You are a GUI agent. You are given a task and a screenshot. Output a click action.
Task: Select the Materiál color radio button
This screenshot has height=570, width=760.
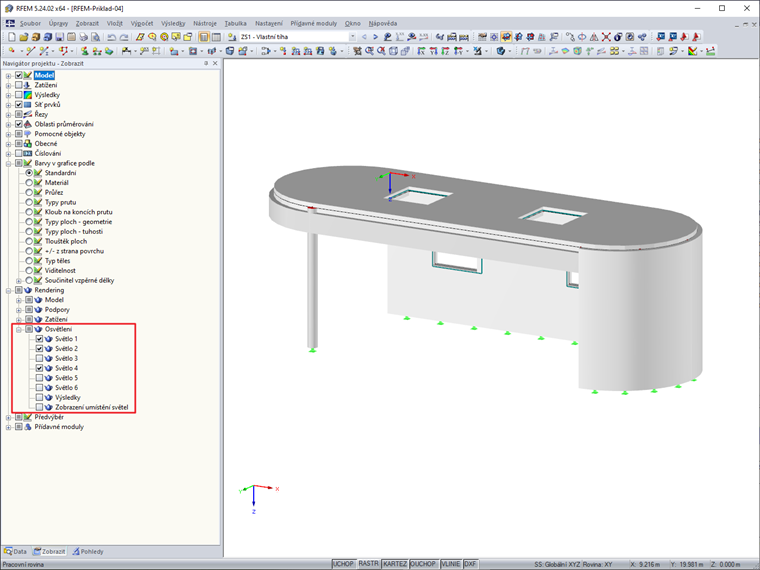tap(29, 182)
